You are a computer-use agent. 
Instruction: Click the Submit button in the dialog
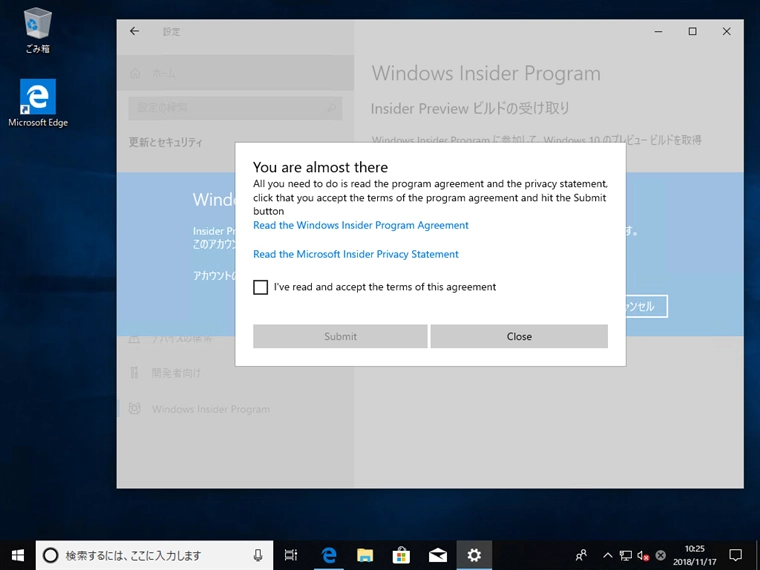[x=340, y=336]
